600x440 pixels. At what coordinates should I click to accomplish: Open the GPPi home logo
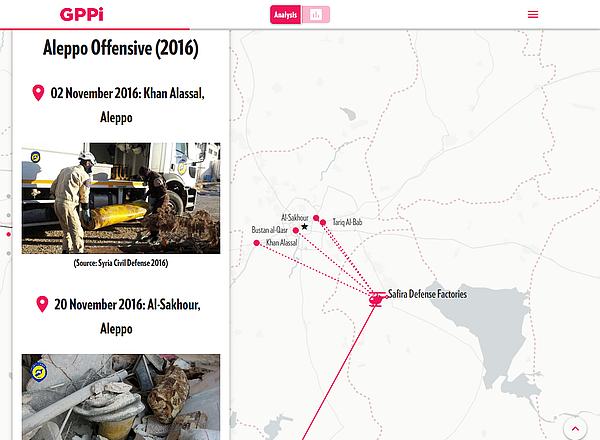(82, 15)
